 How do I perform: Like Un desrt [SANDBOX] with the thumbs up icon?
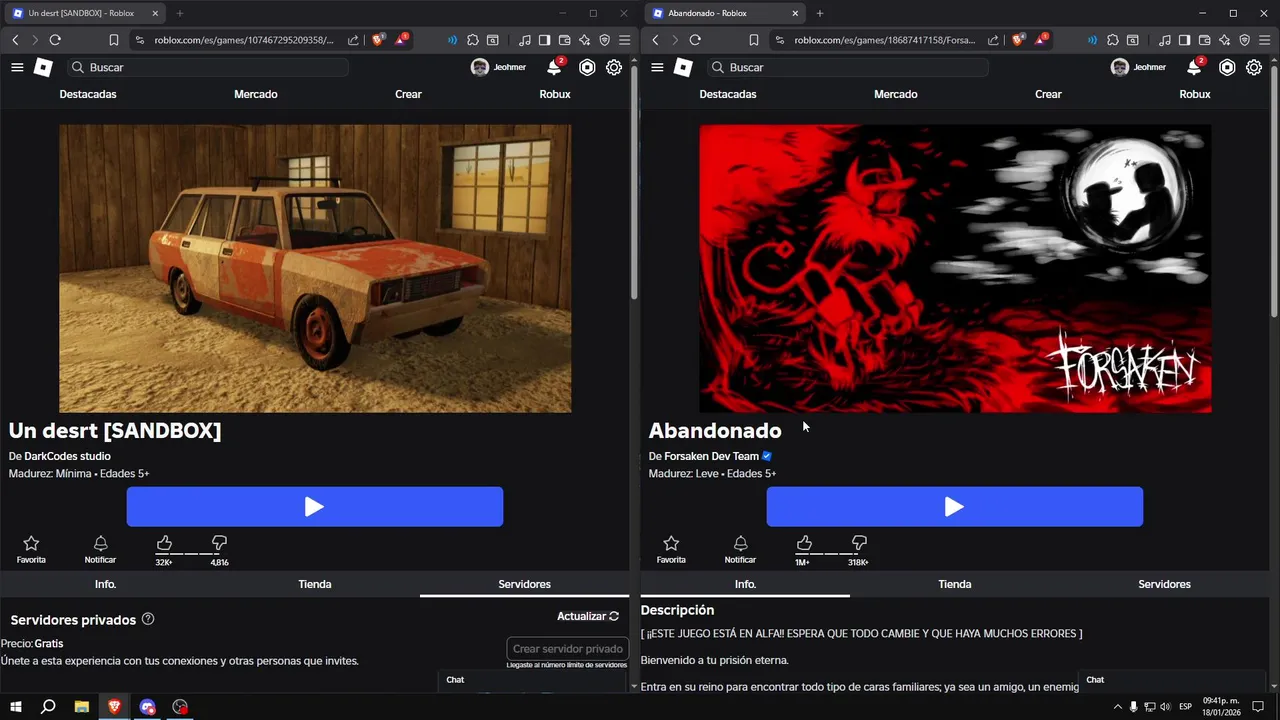pyautogui.click(x=164, y=543)
